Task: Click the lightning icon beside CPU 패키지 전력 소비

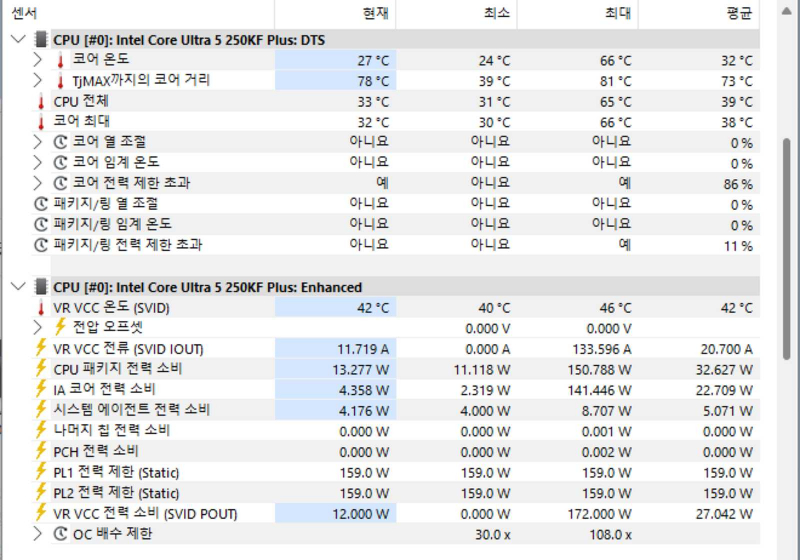Action: [x=41, y=369]
